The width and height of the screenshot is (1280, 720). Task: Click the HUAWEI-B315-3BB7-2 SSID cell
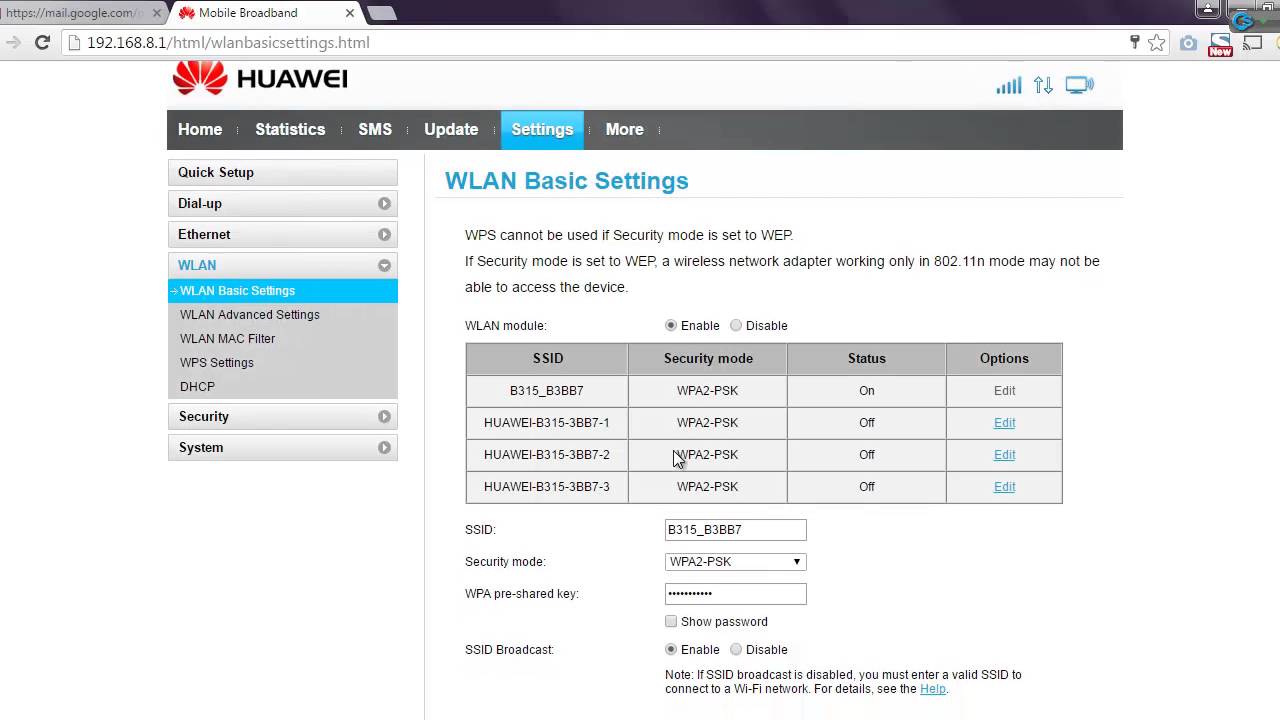click(x=547, y=455)
